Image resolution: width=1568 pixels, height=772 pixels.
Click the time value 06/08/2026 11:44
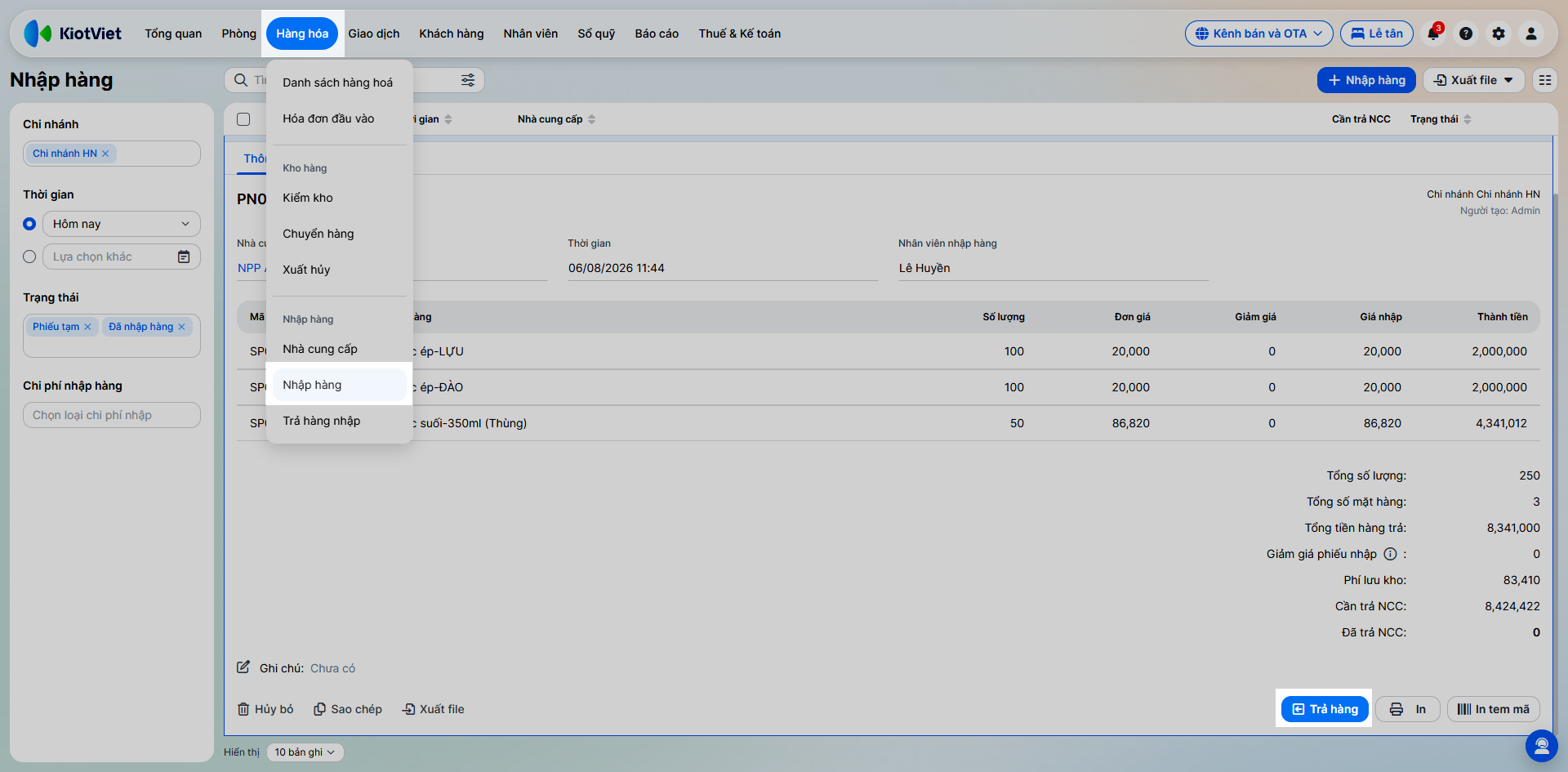point(617,268)
